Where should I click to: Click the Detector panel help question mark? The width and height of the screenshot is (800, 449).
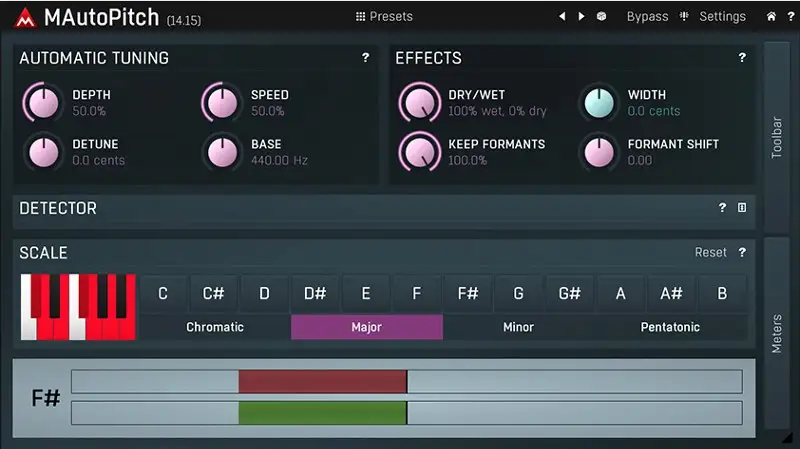point(722,208)
